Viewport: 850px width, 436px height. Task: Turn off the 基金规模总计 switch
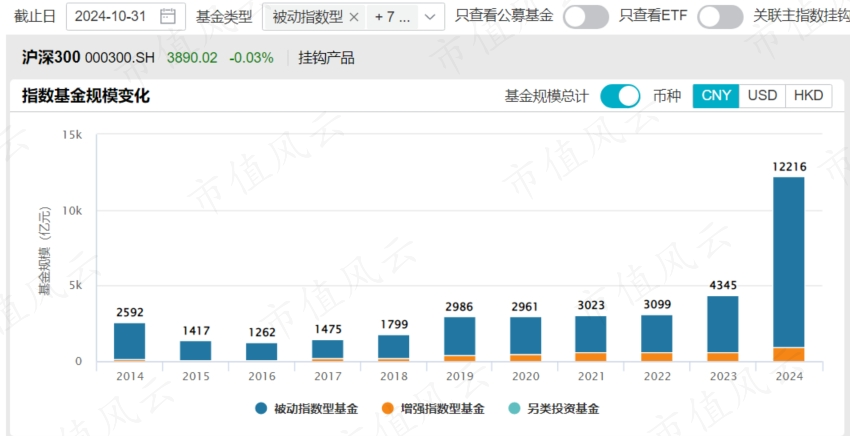[620, 96]
